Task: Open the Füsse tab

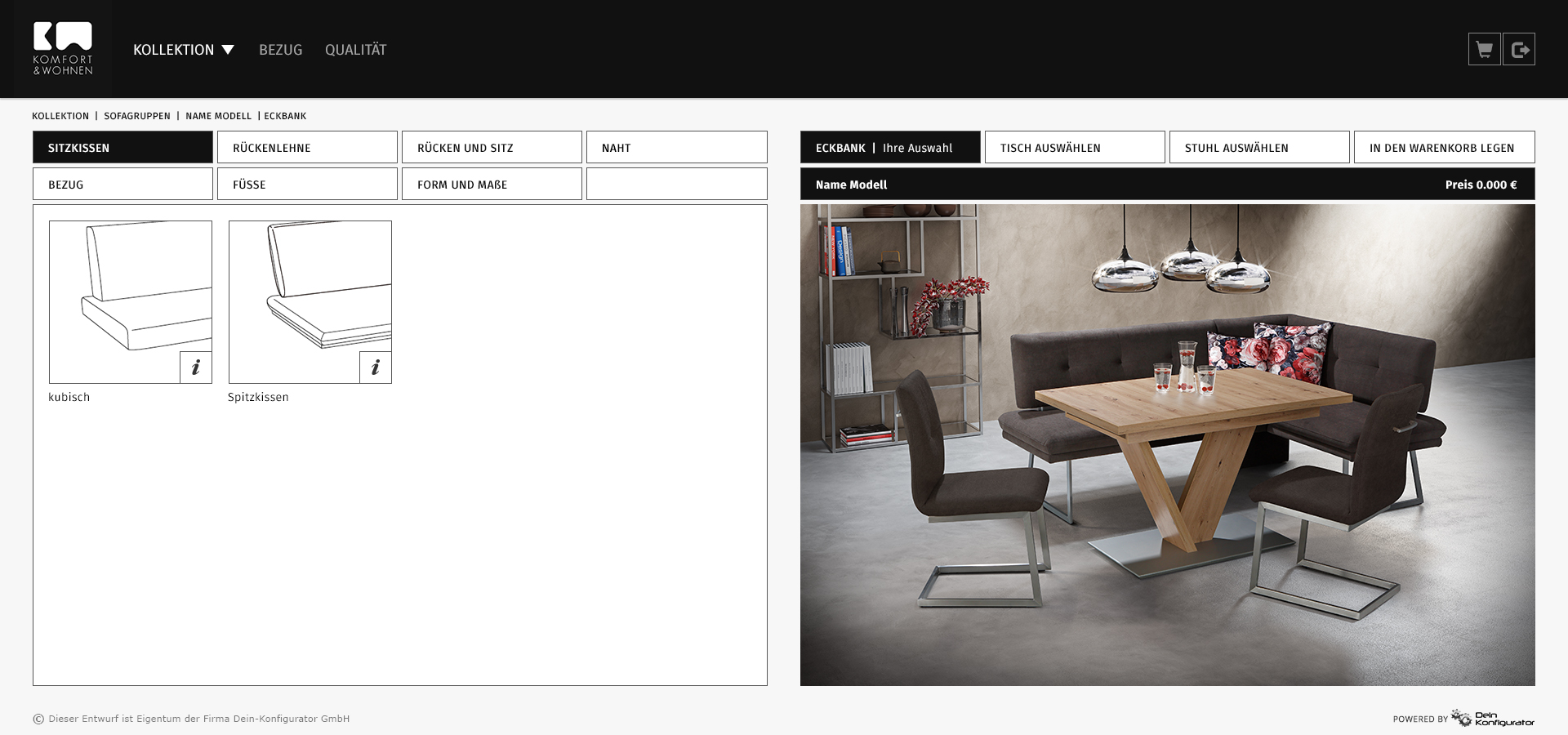Action: click(307, 185)
